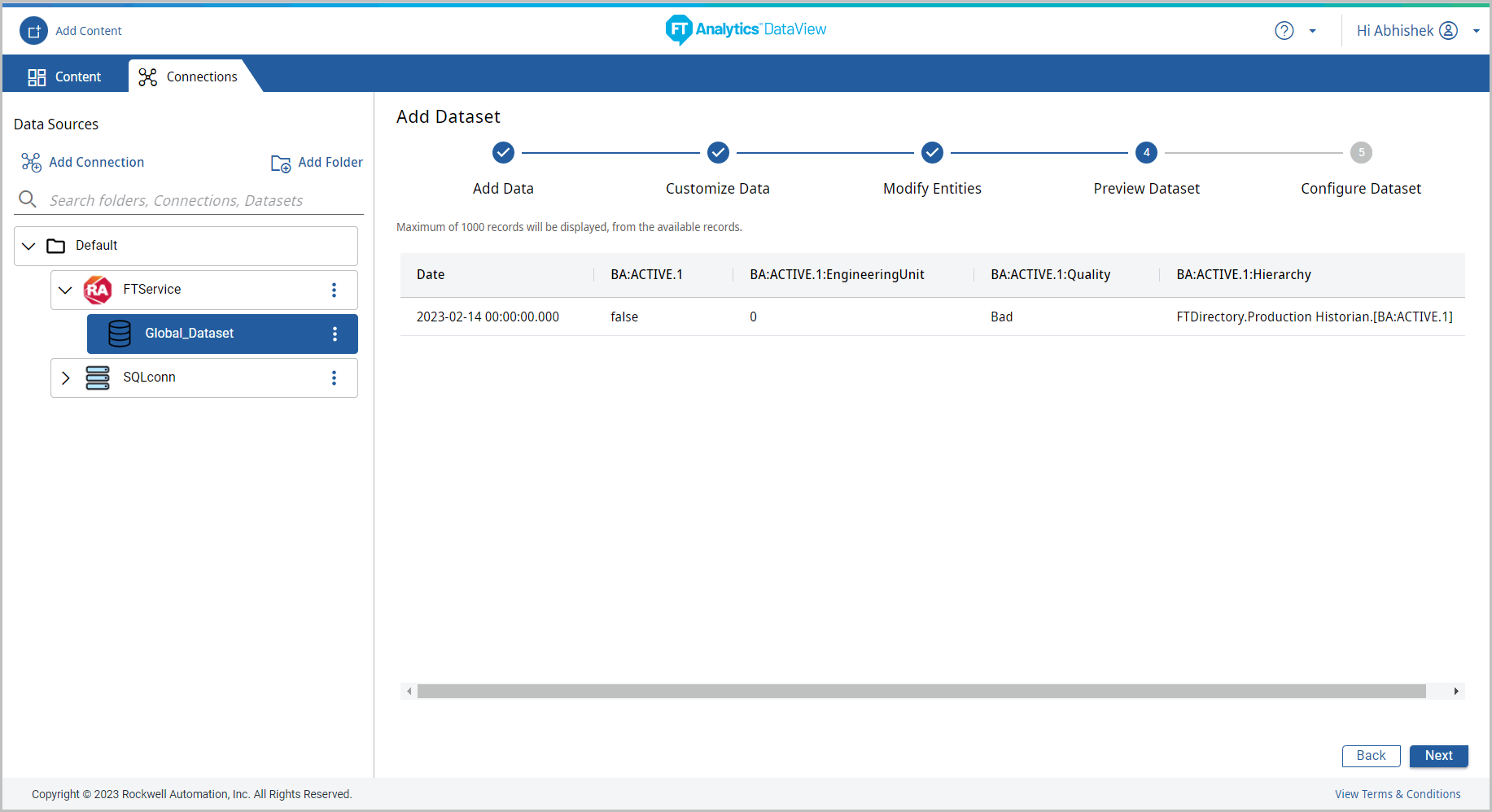Image resolution: width=1492 pixels, height=812 pixels.
Task: Go to the Add Data step circle
Action: [x=504, y=152]
